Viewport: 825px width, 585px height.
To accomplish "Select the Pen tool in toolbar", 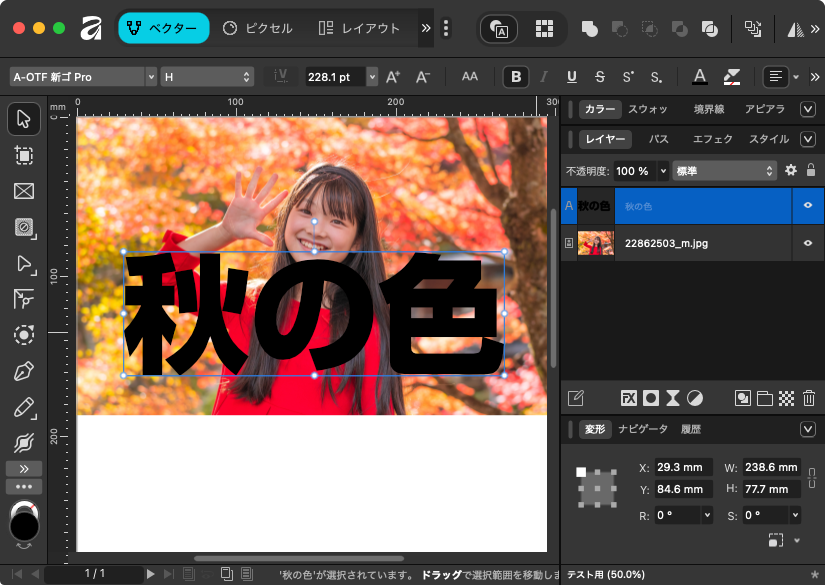I will 24,372.
